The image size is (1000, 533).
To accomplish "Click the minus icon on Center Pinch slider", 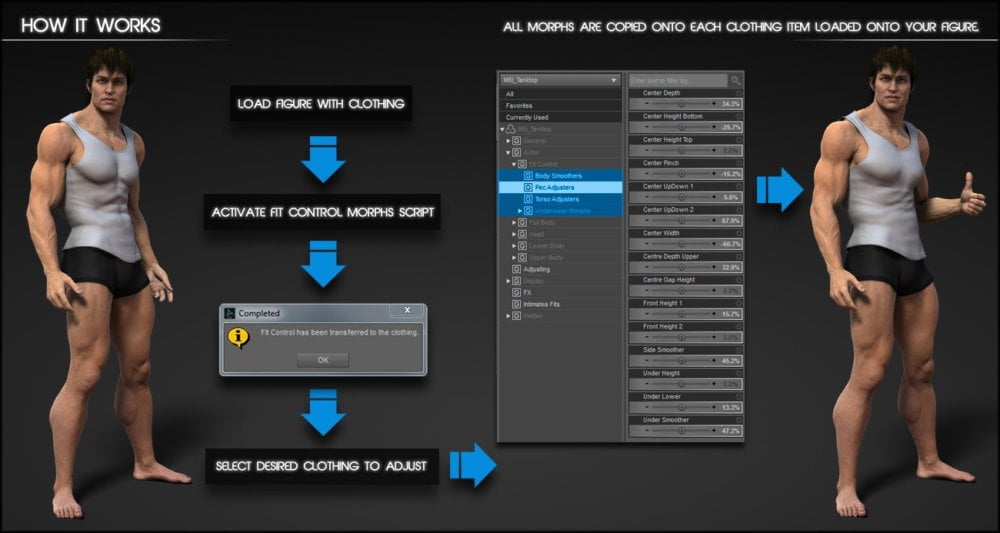I will [647, 173].
